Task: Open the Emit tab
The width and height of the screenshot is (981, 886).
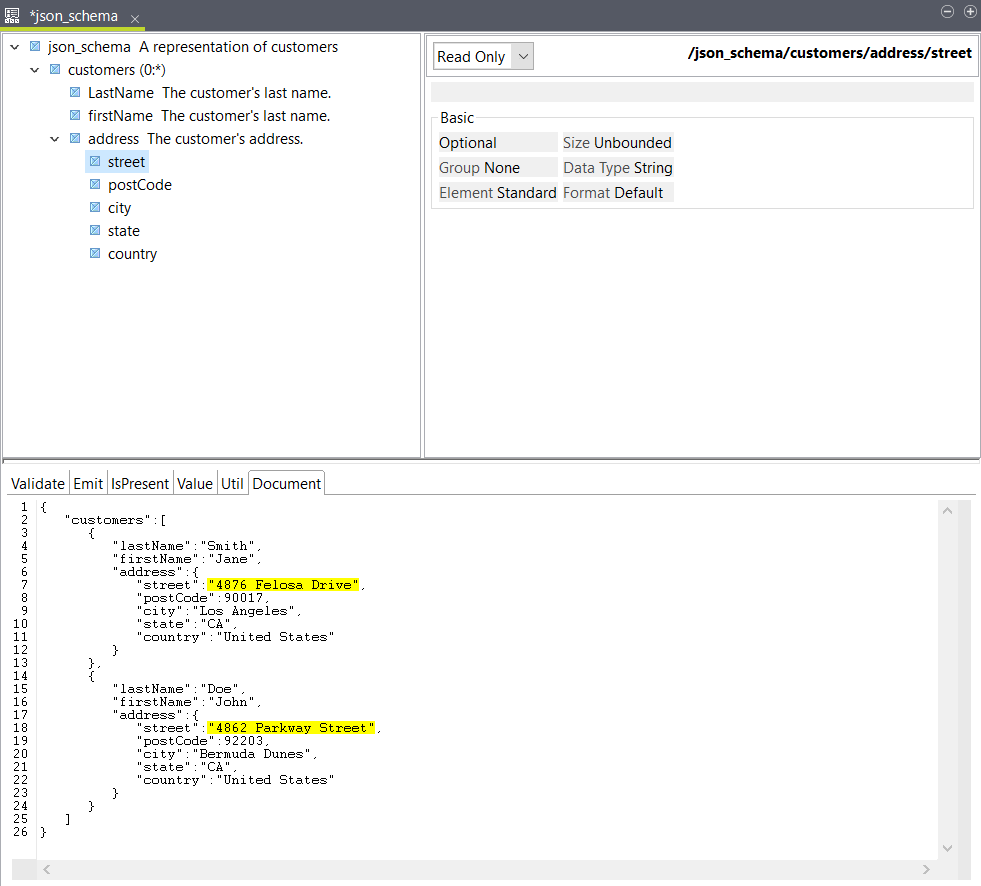Action: (88, 483)
